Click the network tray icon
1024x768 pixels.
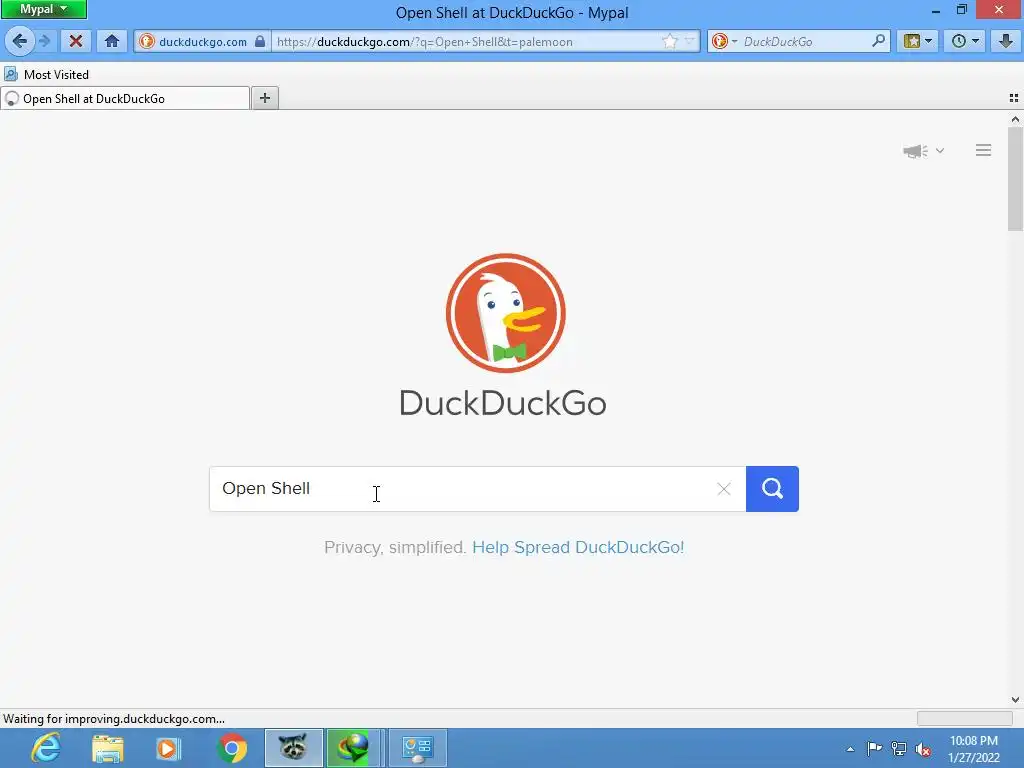point(899,748)
